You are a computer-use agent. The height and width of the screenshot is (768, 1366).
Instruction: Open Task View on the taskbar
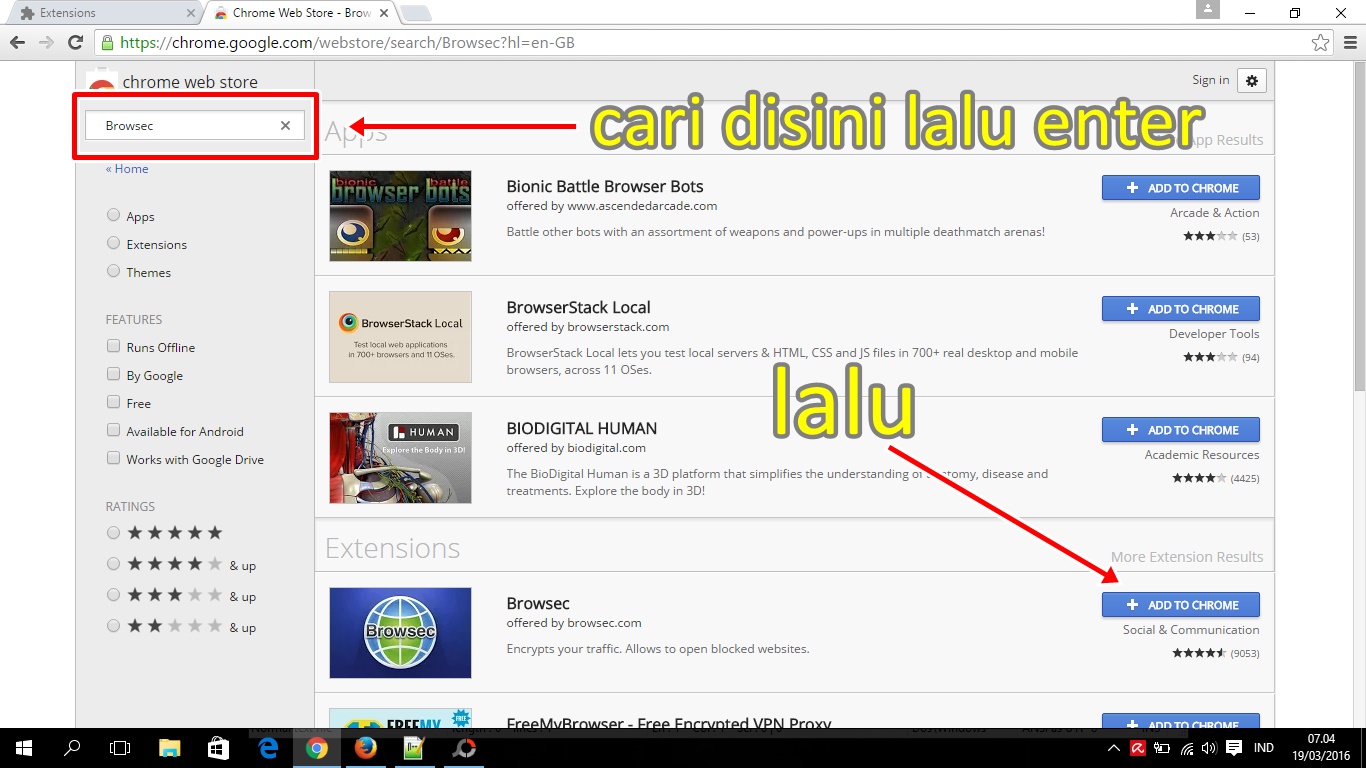point(120,748)
